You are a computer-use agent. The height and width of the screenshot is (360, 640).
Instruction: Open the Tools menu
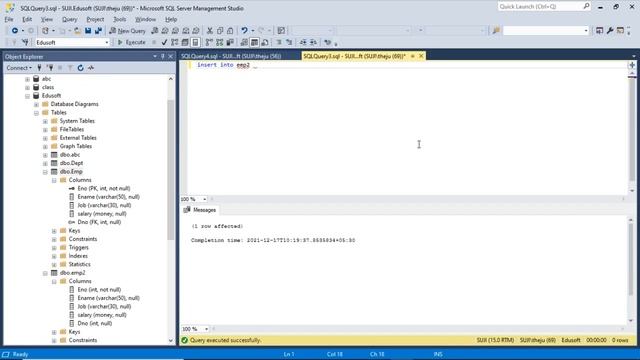120,19
